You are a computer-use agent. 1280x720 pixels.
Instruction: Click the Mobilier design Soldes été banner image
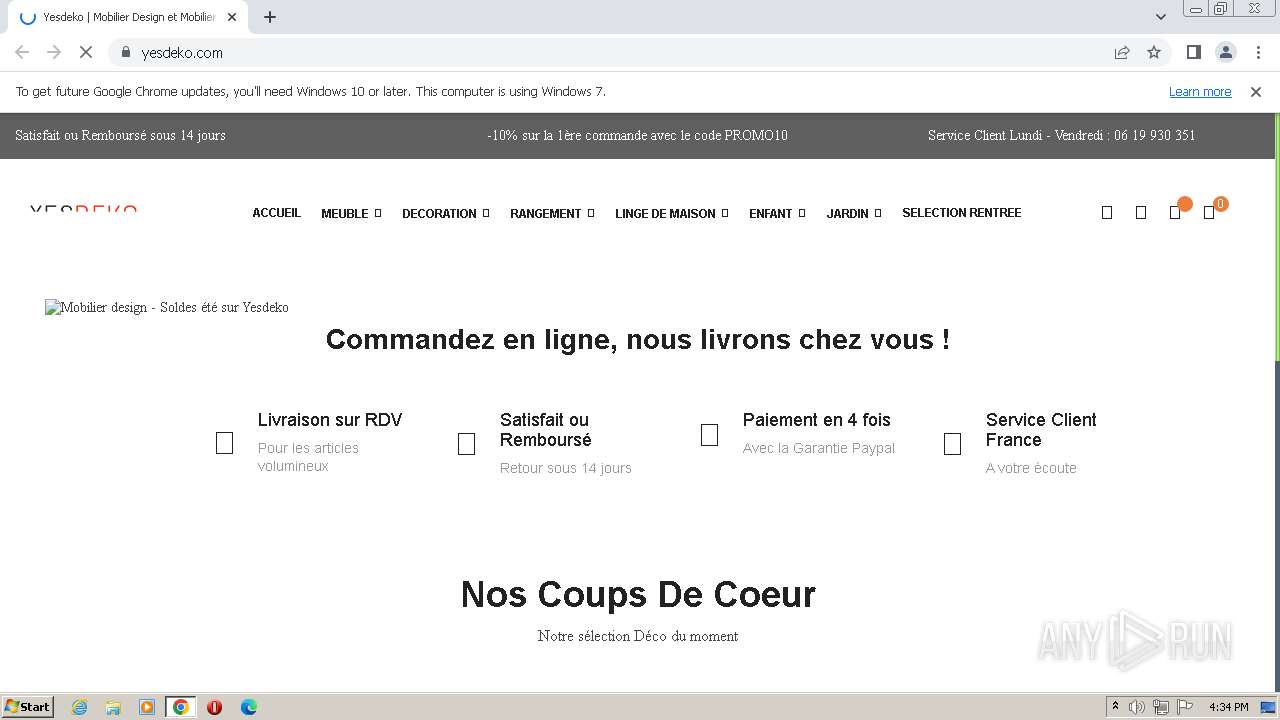click(167, 307)
